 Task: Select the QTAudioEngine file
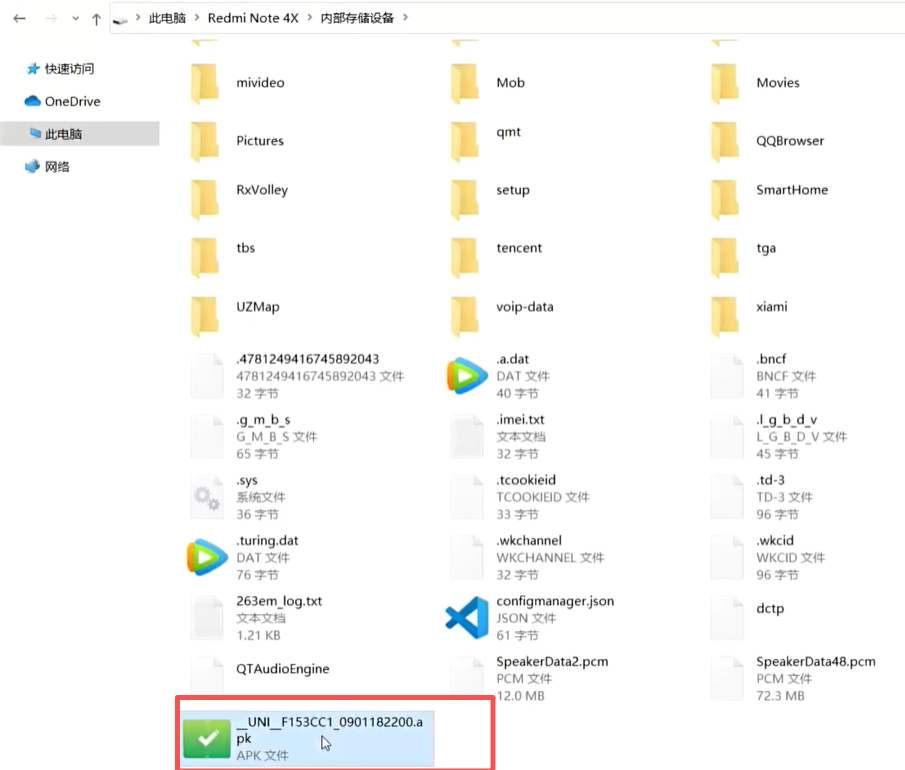coord(261,674)
